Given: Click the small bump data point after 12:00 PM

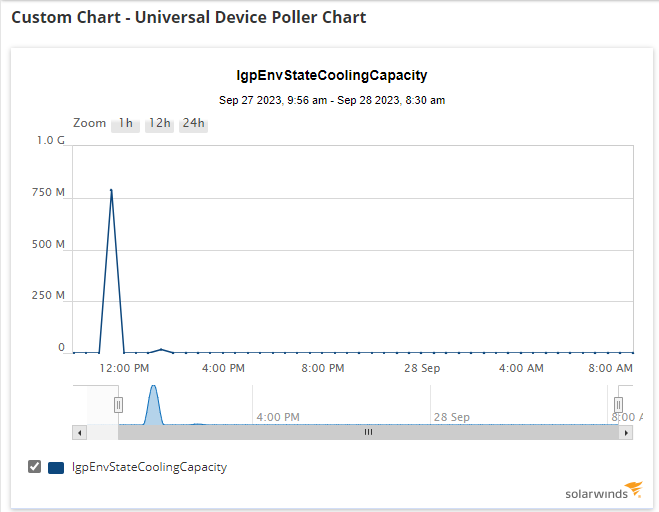Looking at the screenshot, I should pos(161,349).
